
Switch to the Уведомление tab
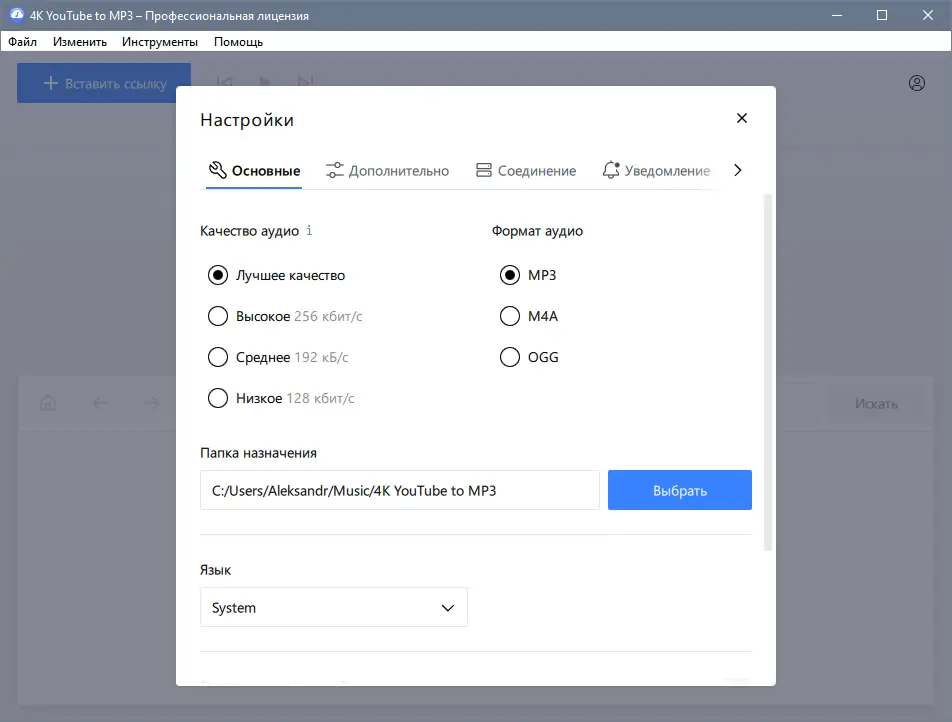pyautogui.click(x=656, y=171)
